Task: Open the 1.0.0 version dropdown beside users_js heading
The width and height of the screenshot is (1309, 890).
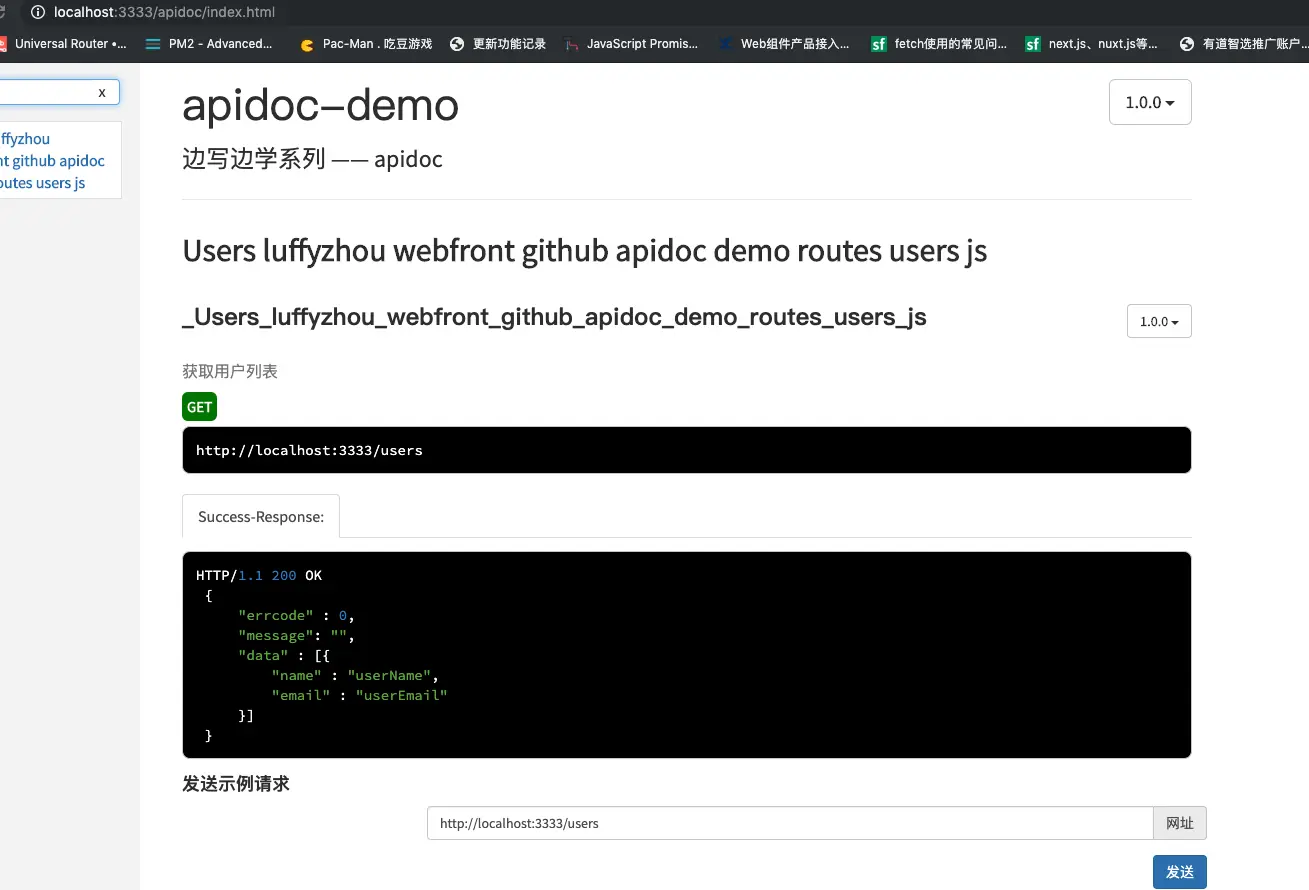Action: pyautogui.click(x=1159, y=321)
